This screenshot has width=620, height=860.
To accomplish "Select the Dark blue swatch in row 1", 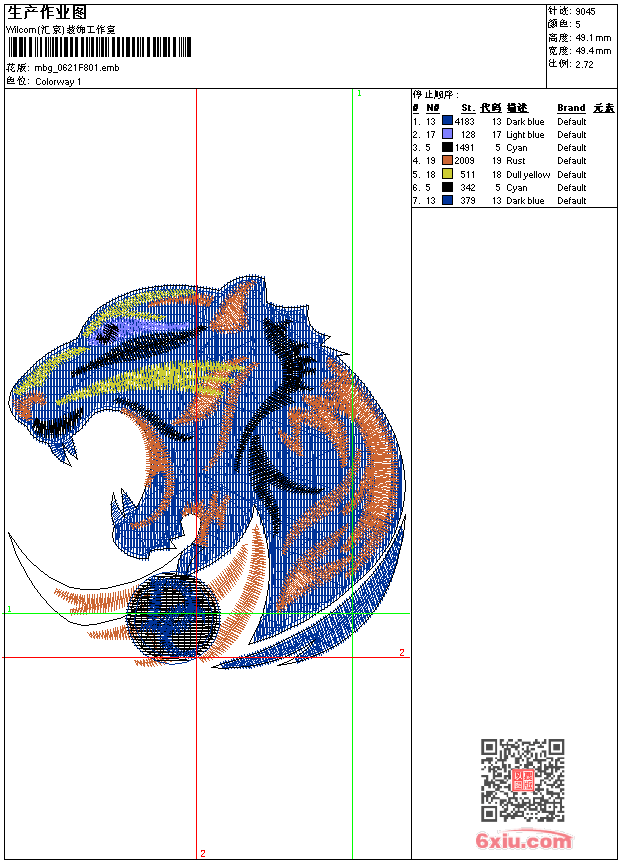I will 447,121.
